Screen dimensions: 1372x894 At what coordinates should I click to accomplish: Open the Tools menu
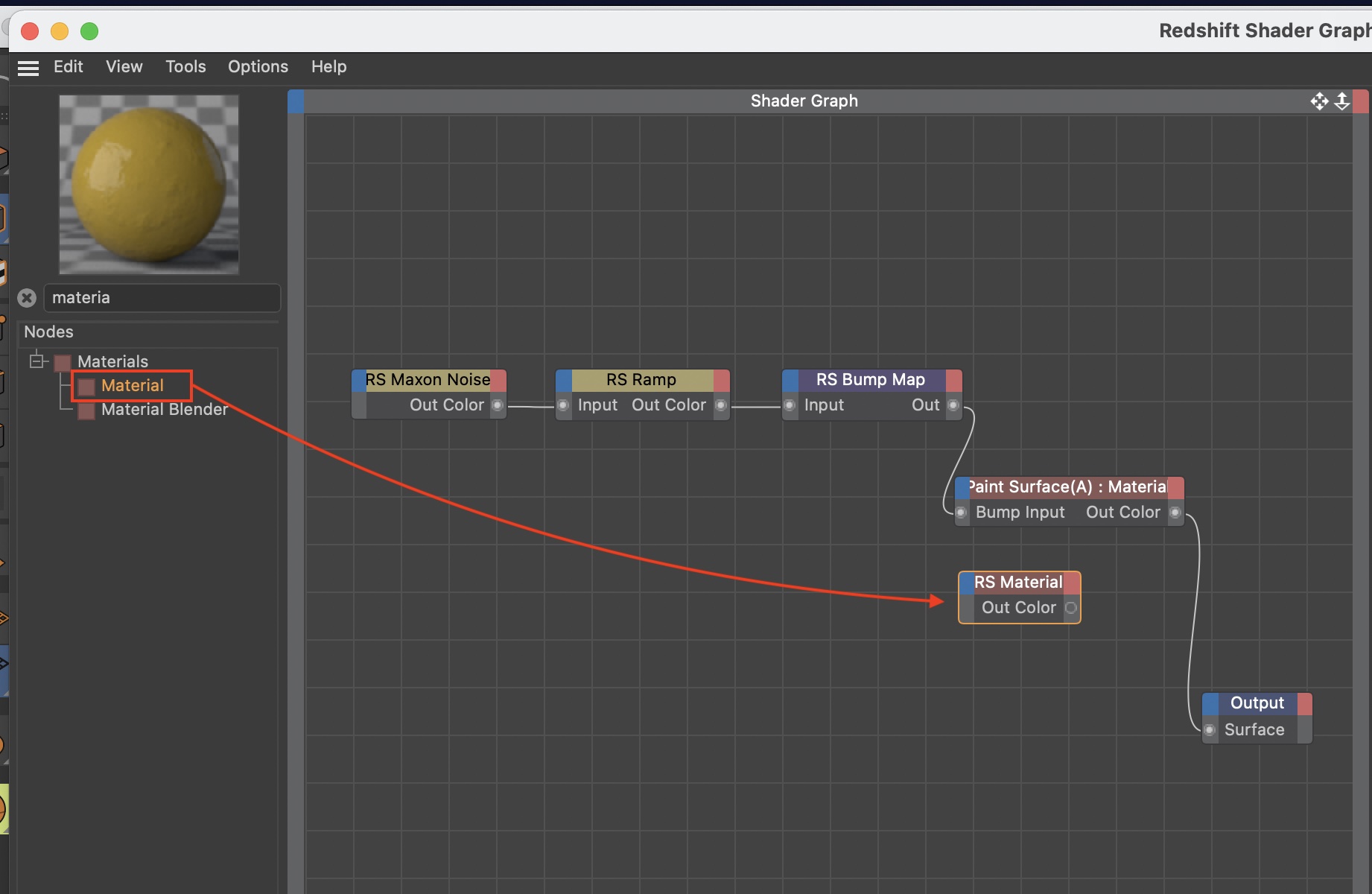(x=185, y=67)
